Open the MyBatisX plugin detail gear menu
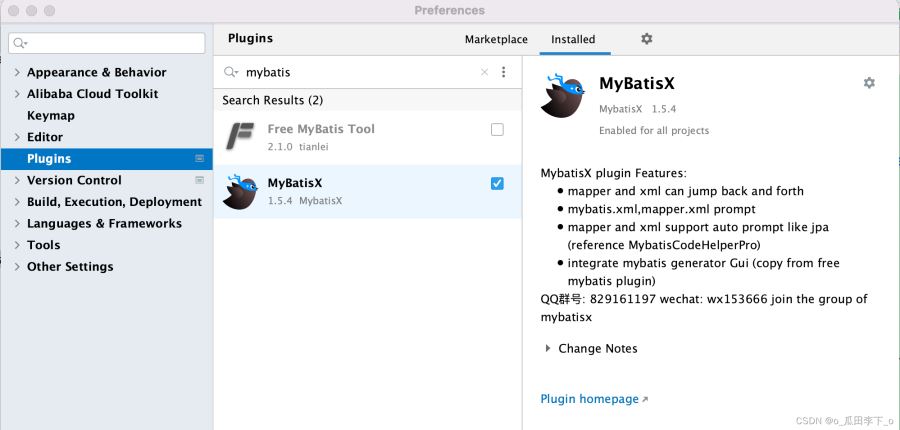Screen dimensions: 900x430 (869, 83)
